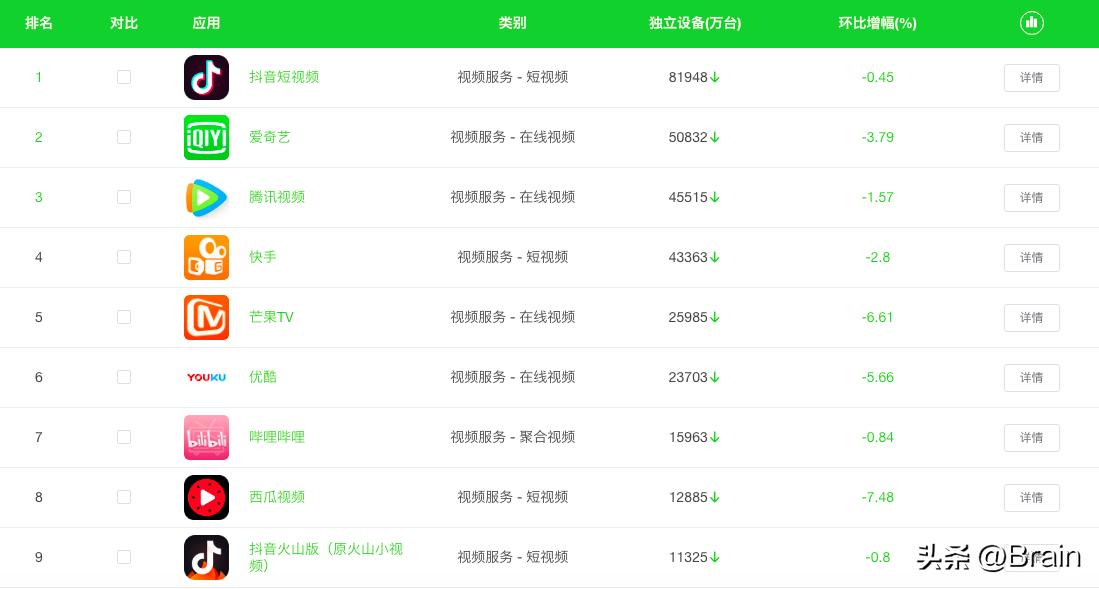Open the chart view via top-right chart icon
1099x589 pixels.
[1031, 23]
